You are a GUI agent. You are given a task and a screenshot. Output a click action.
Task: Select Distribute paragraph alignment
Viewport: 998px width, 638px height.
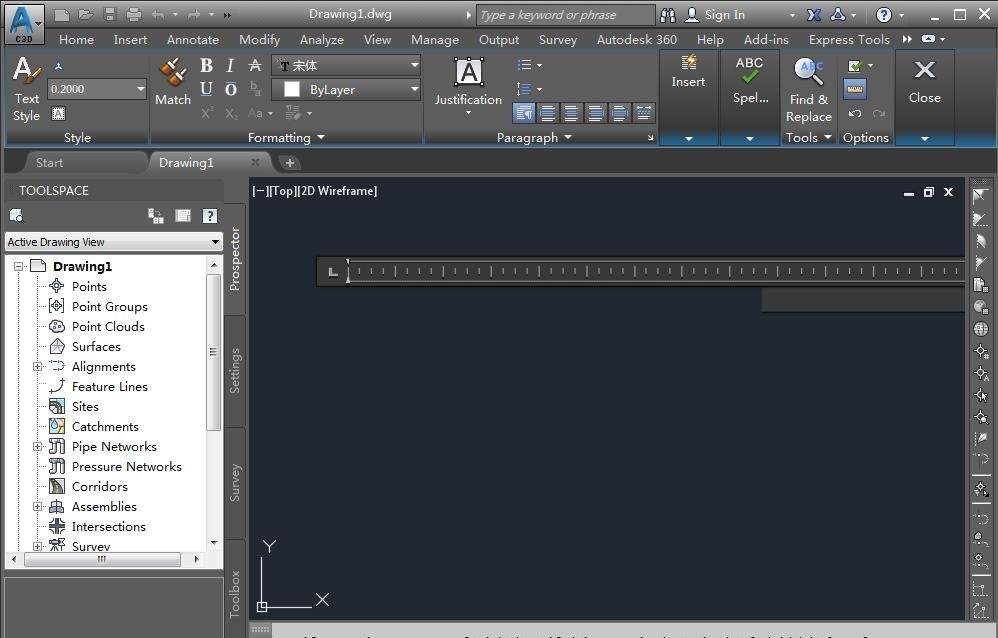(x=643, y=113)
